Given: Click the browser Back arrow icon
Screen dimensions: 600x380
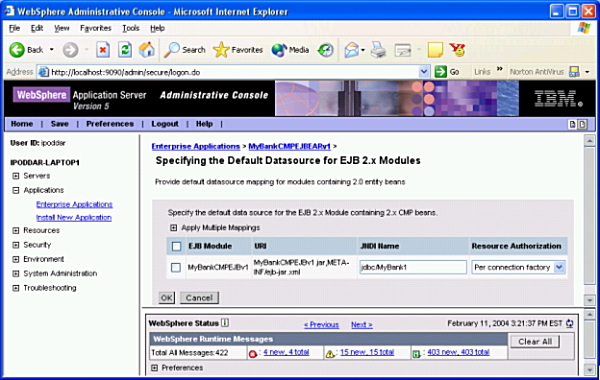Looking at the screenshot, I should (17, 50).
